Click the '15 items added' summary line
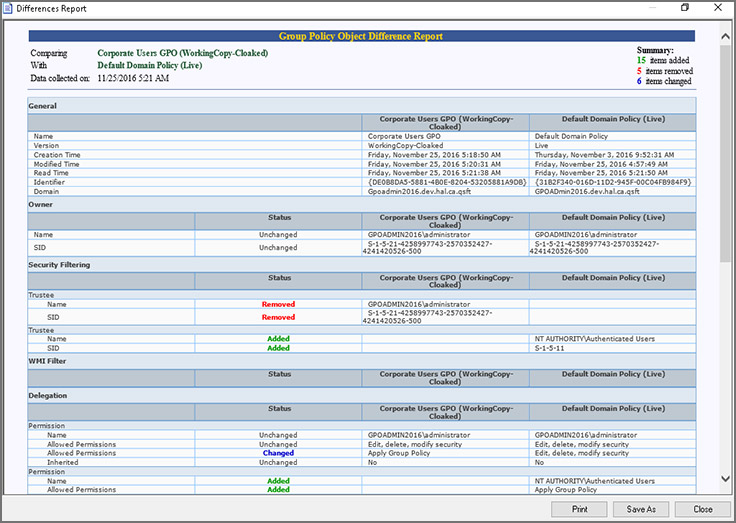 [x=663, y=60]
